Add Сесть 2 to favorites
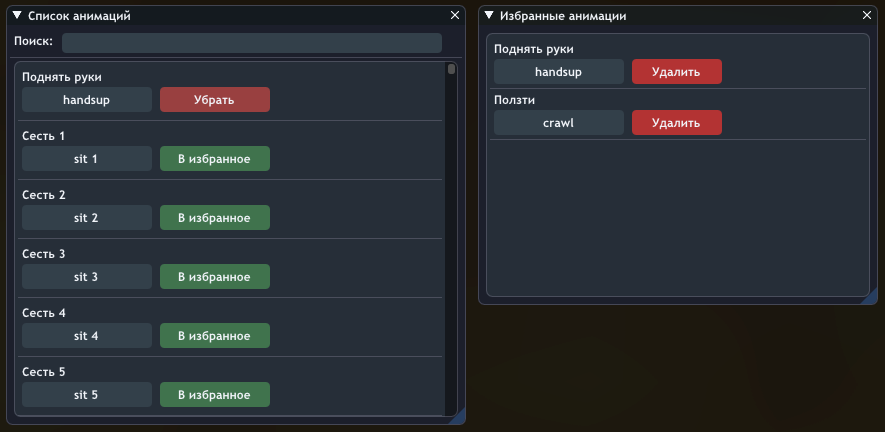This screenshot has height=432, width=885. (x=215, y=218)
